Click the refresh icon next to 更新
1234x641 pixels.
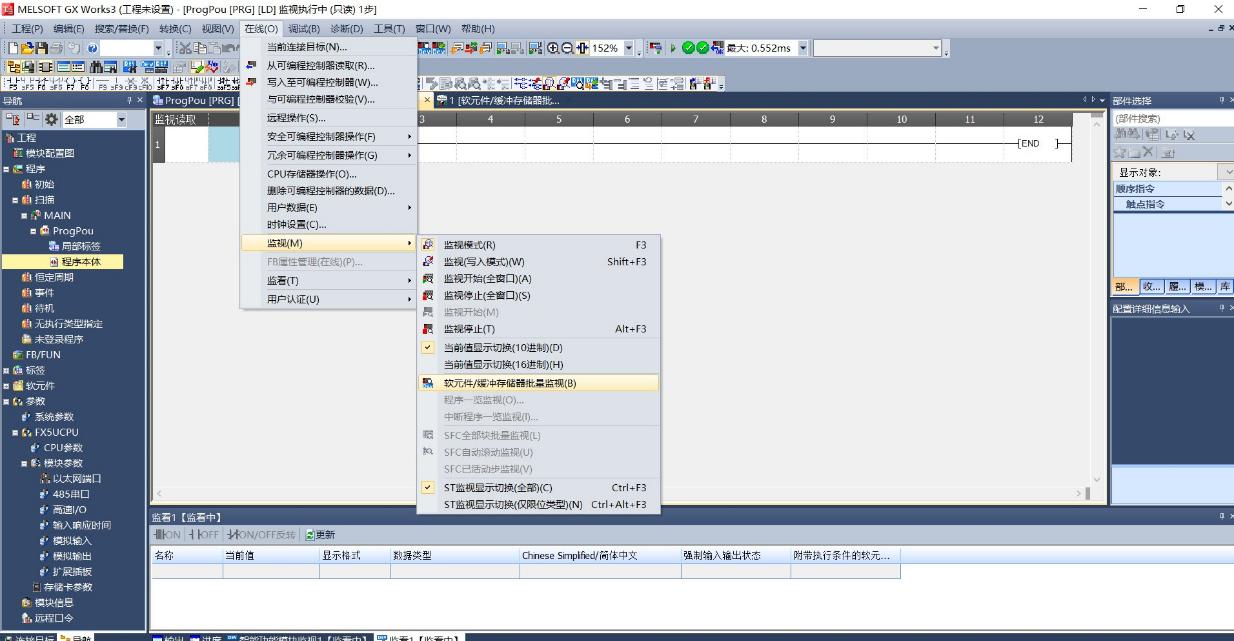pos(310,535)
